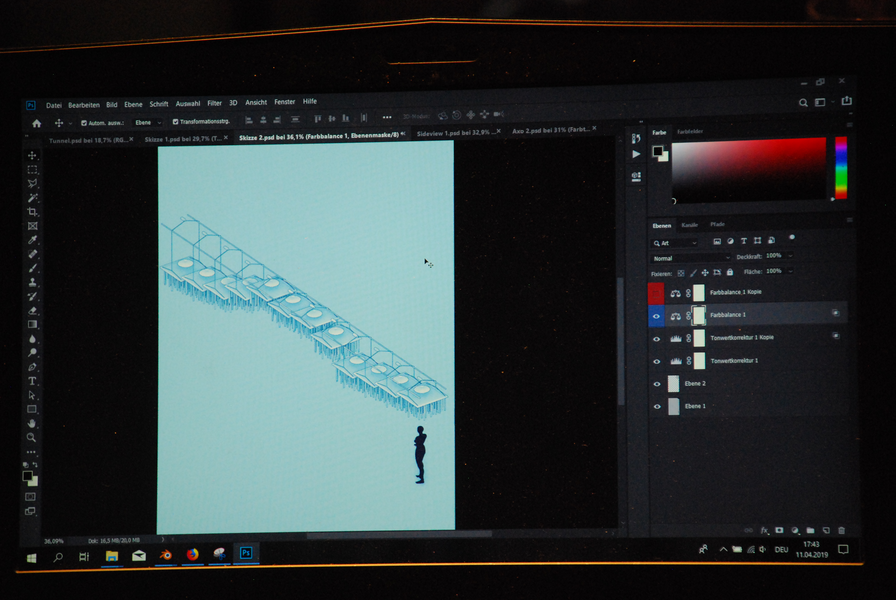Open the Deckkraft opacity dropdown arrow
The width and height of the screenshot is (896, 600).
[790, 257]
